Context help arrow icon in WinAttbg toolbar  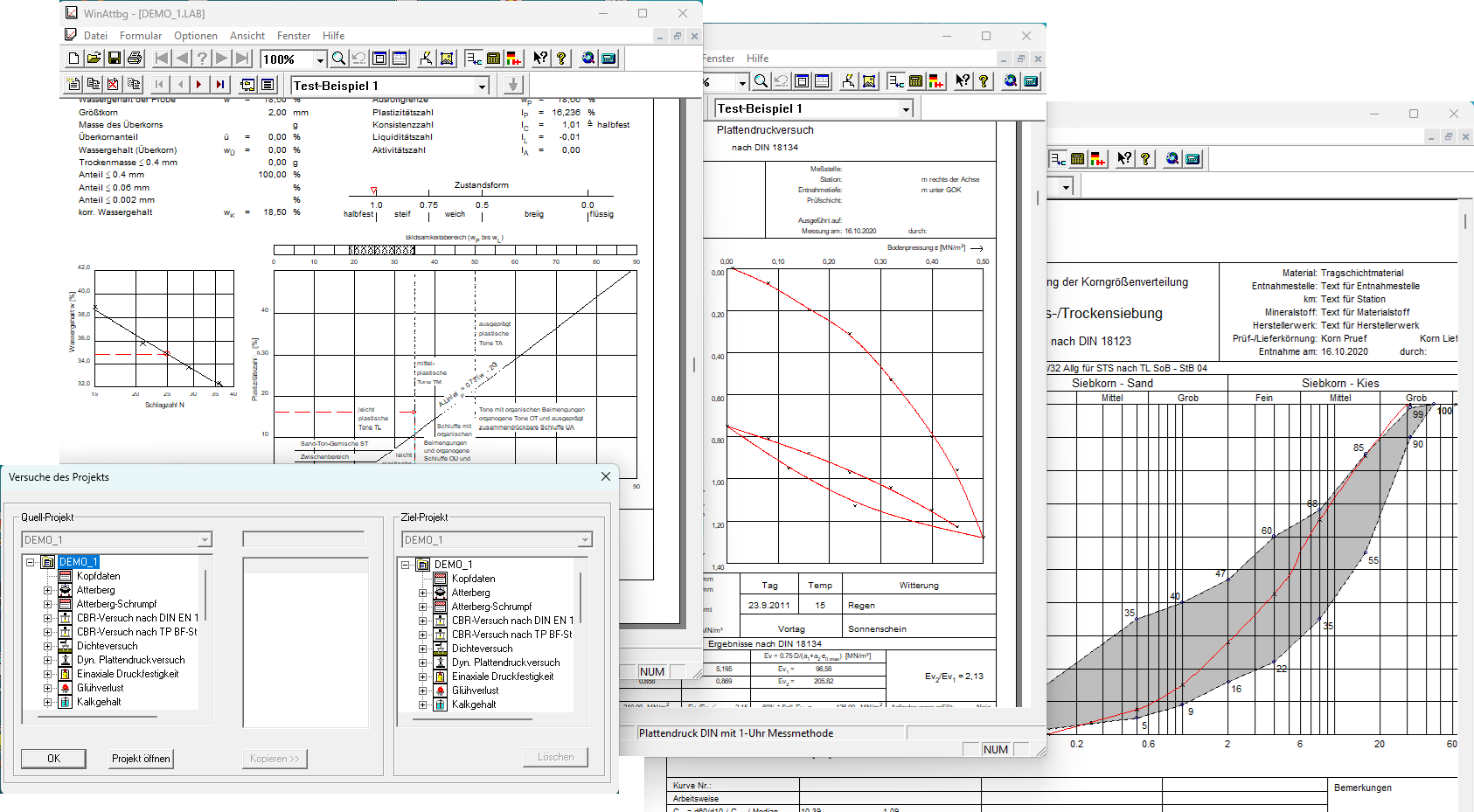(540, 59)
